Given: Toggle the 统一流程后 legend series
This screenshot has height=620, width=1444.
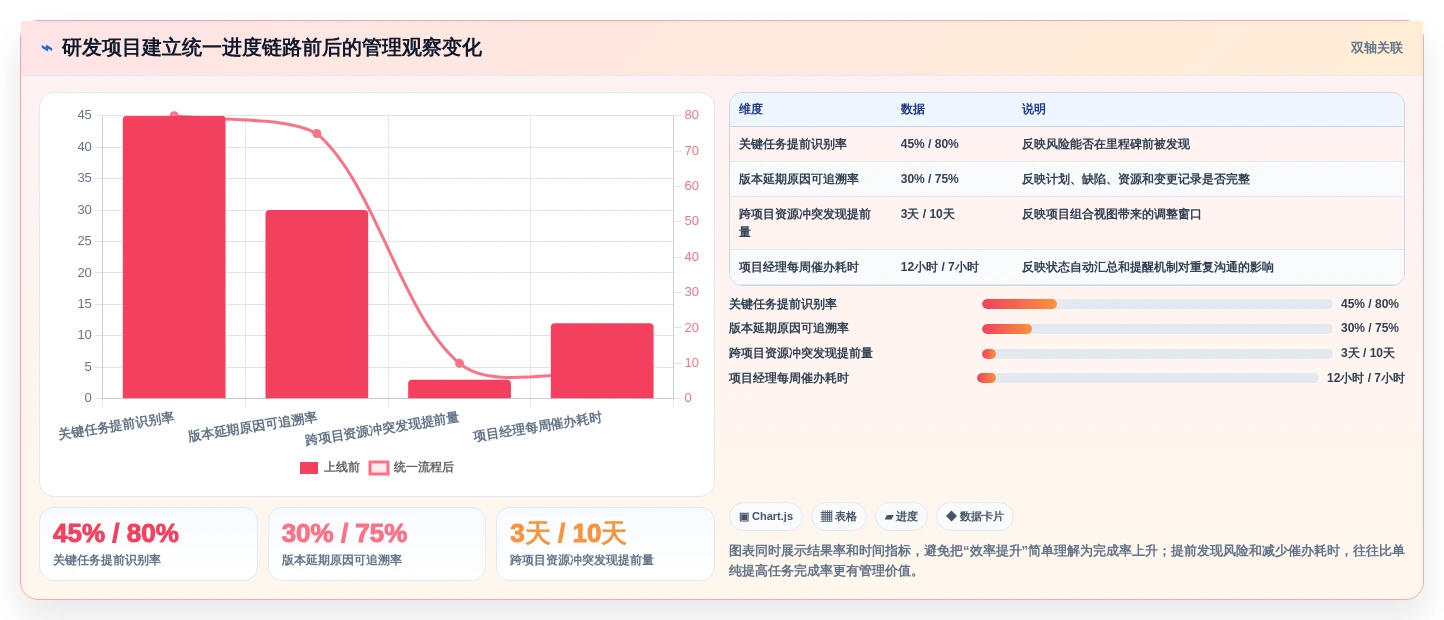Looking at the screenshot, I should point(411,467).
